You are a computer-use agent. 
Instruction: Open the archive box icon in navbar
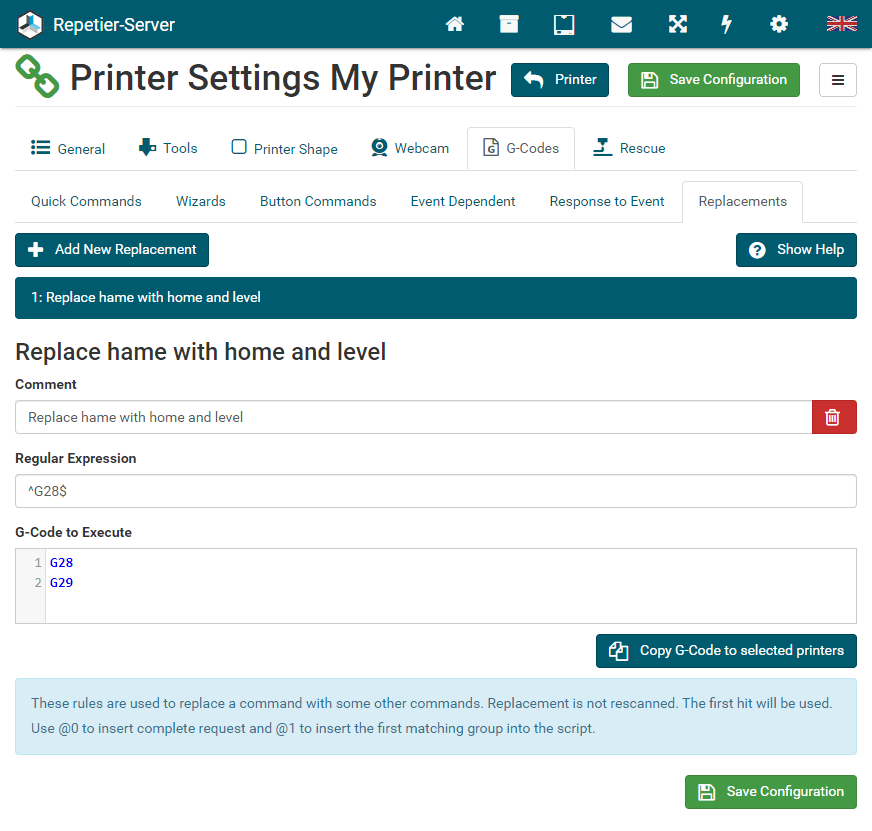(x=509, y=24)
